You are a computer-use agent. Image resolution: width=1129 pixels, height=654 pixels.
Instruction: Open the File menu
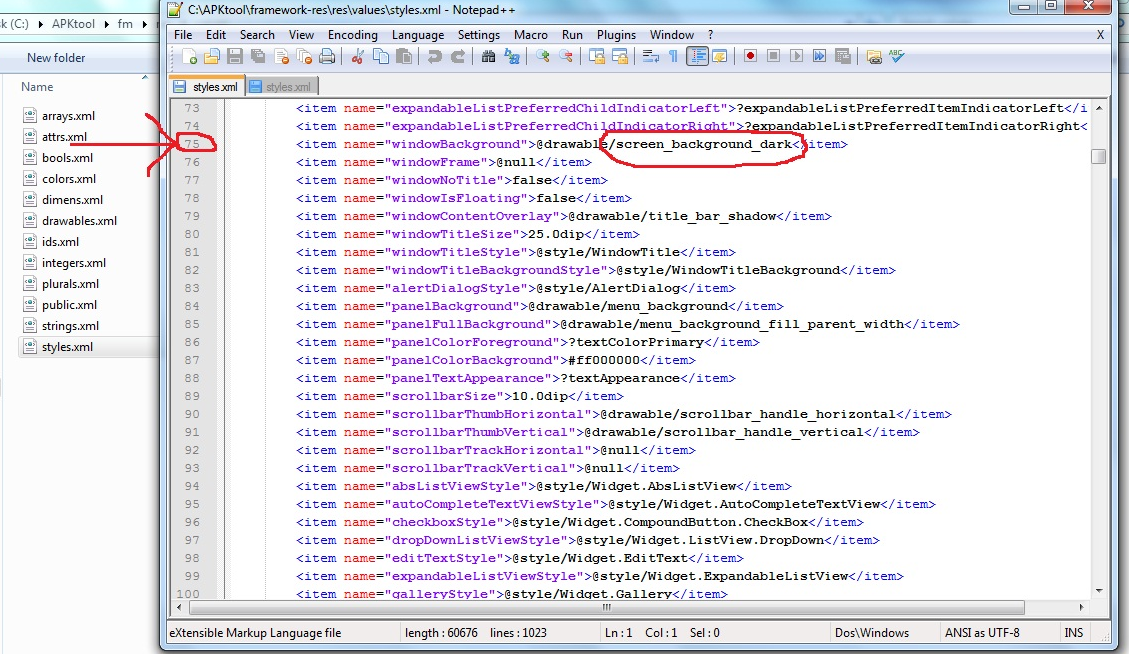pyautogui.click(x=183, y=35)
